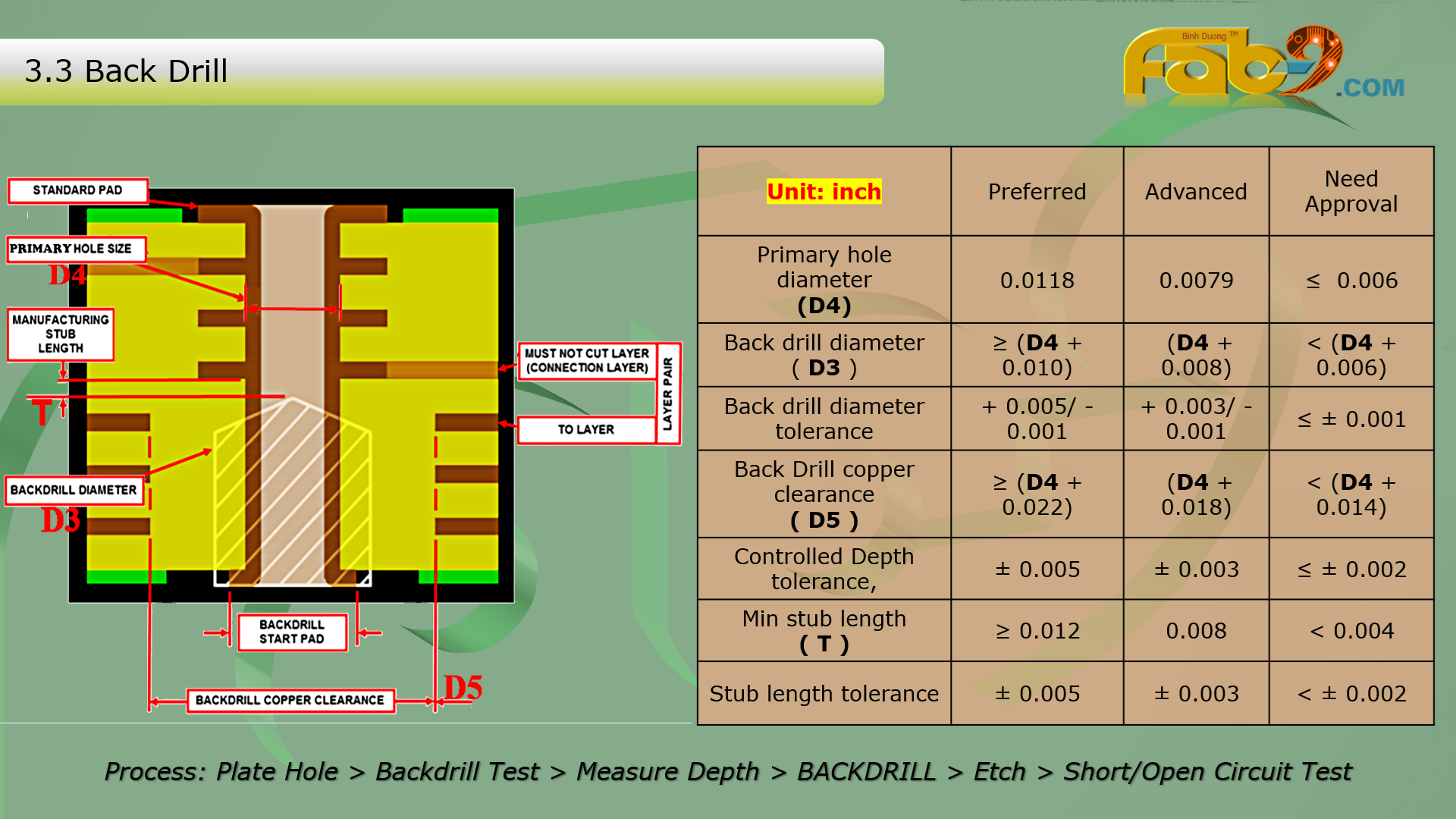Select the MANUFACTURING STUB LENGTH label
The width and height of the screenshot is (1456, 819).
pyautogui.click(x=61, y=334)
